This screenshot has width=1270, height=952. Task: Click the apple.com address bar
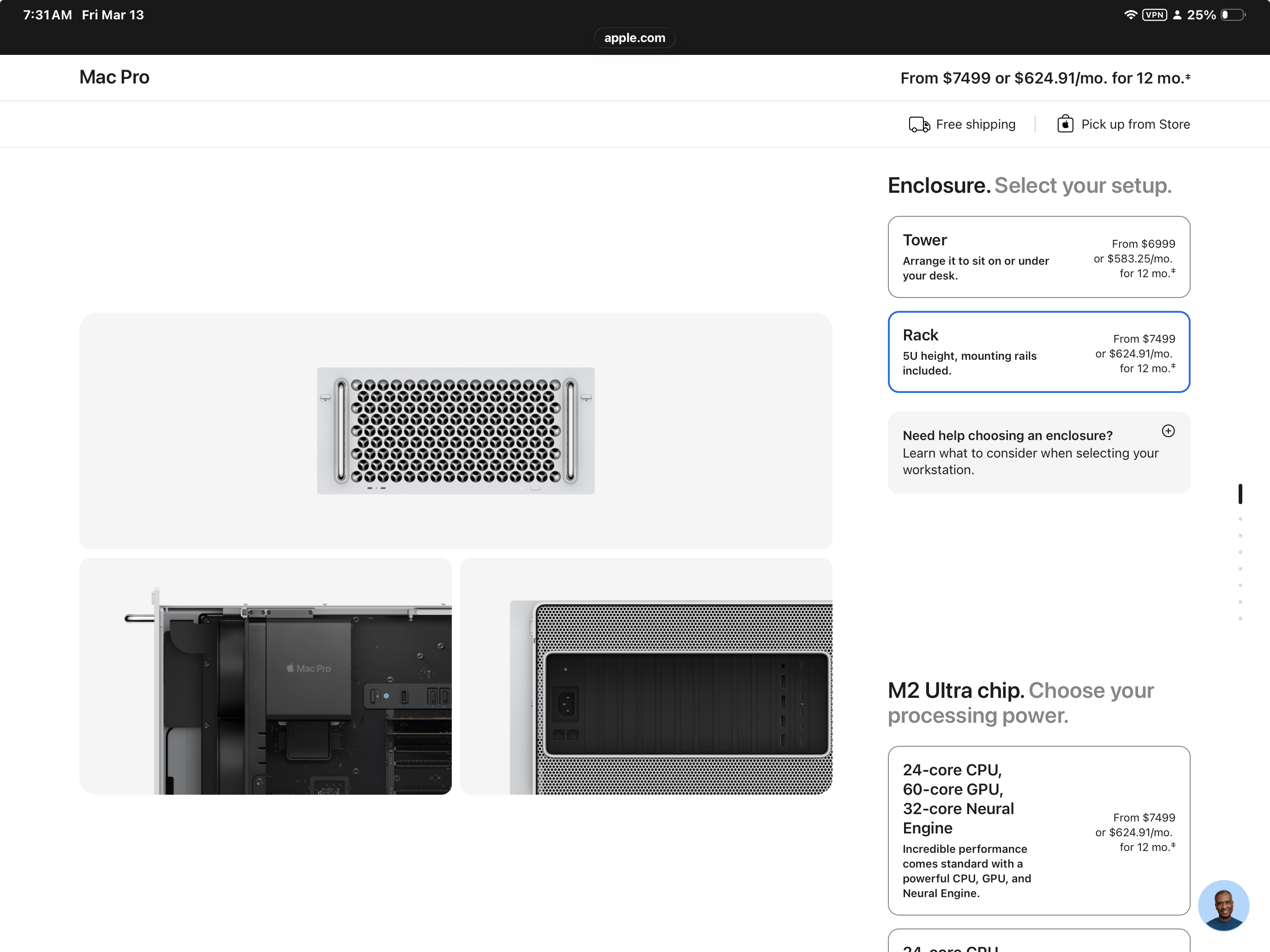[635, 38]
